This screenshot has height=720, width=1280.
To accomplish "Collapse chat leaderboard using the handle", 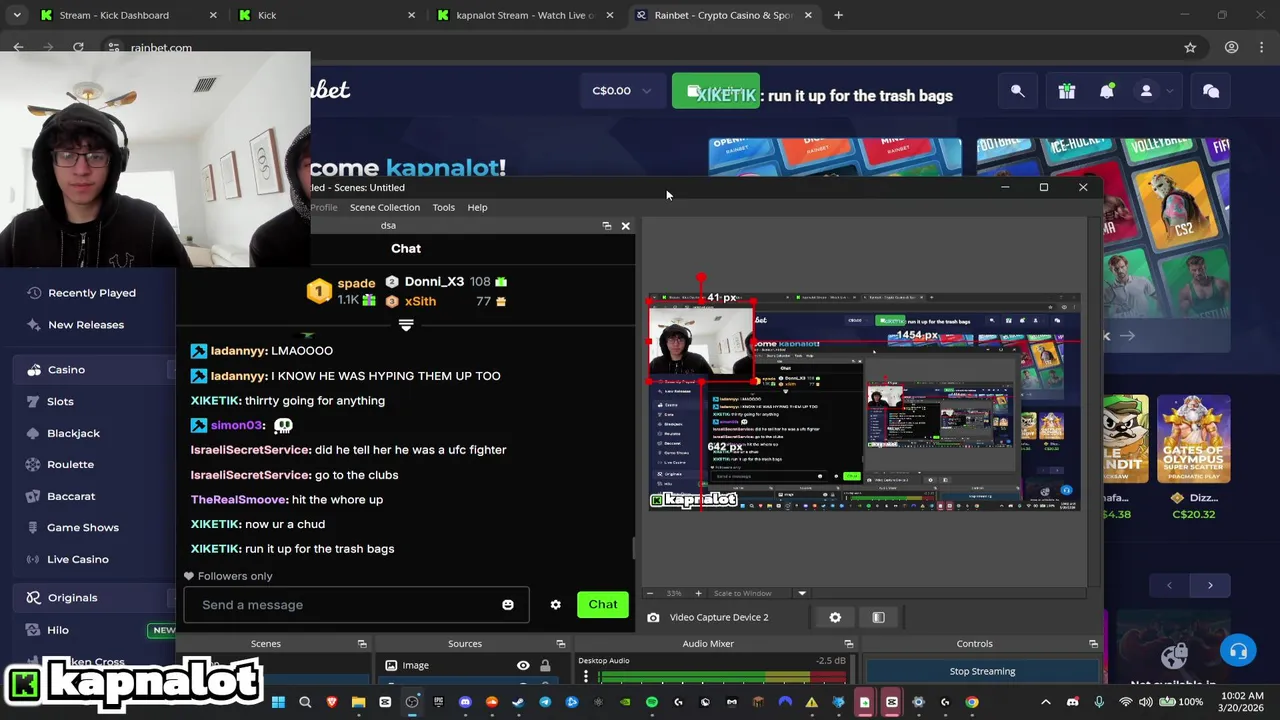I will (x=406, y=326).
